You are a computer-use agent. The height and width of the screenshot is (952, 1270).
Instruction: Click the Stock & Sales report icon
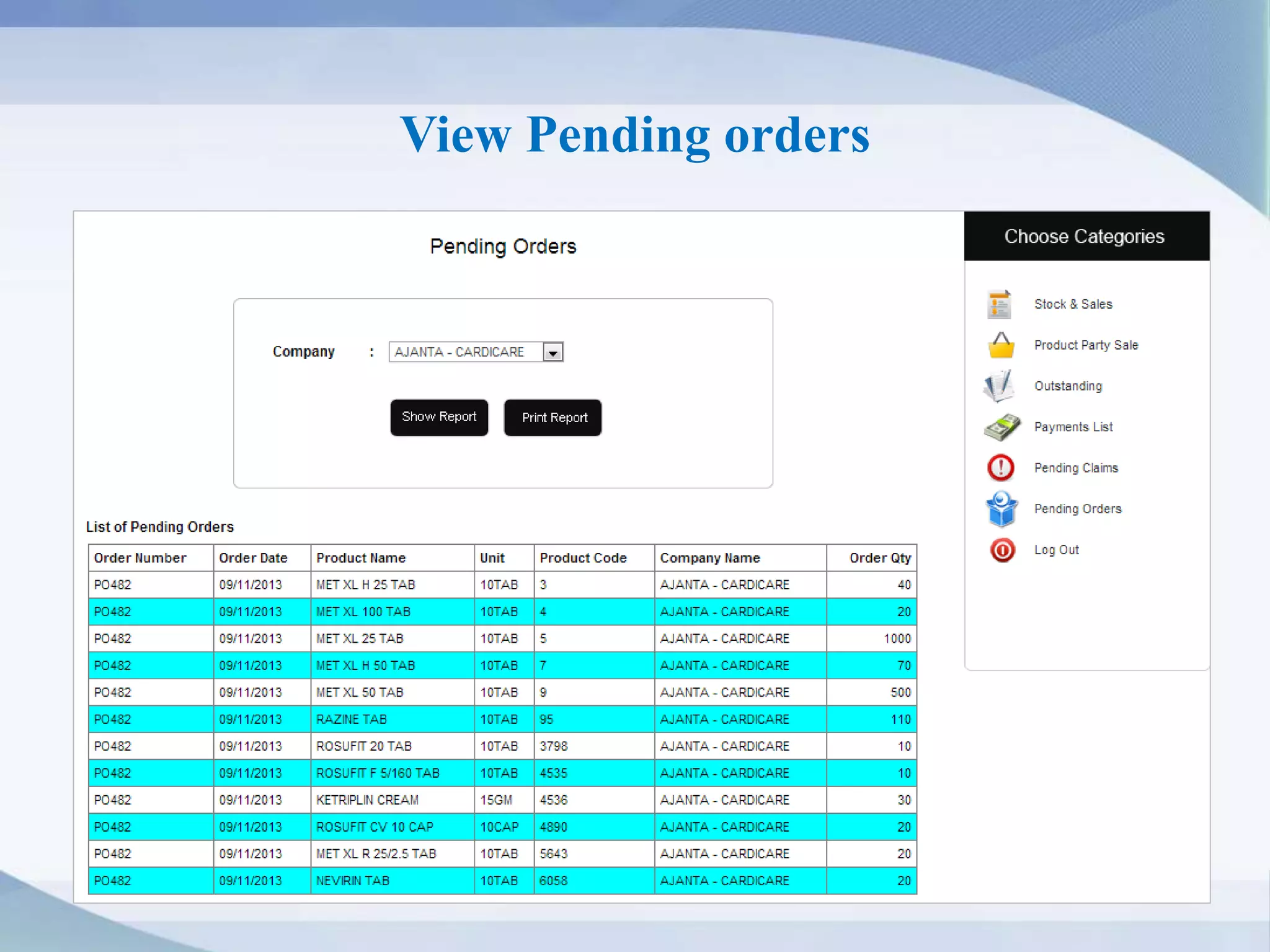(1000, 304)
